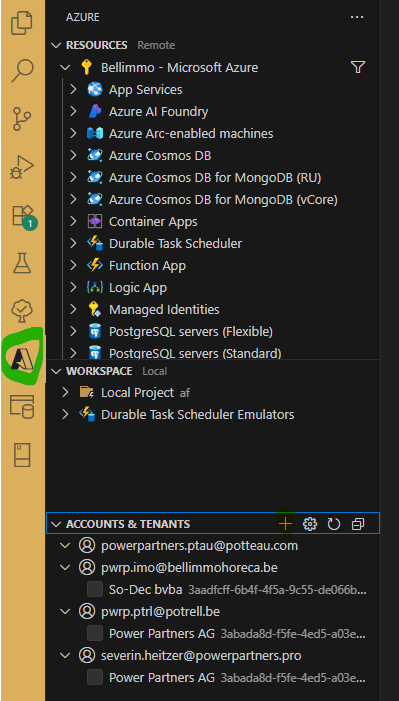Open Source Control view
Viewport: 399px width, 701px height.
coord(22,118)
